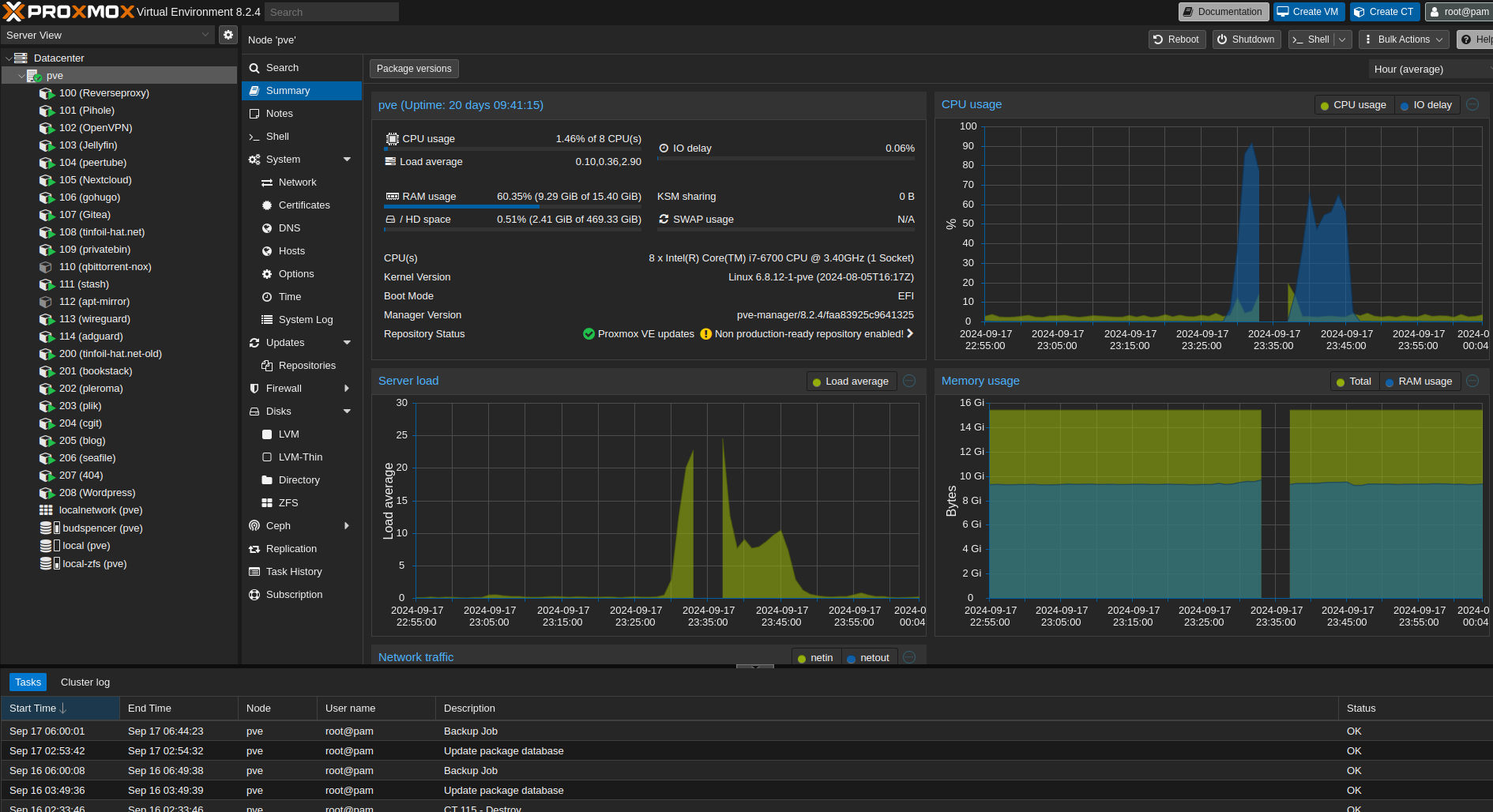Expand the Ceph menu section arrow
The width and height of the screenshot is (1493, 812).
pos(347,526)
